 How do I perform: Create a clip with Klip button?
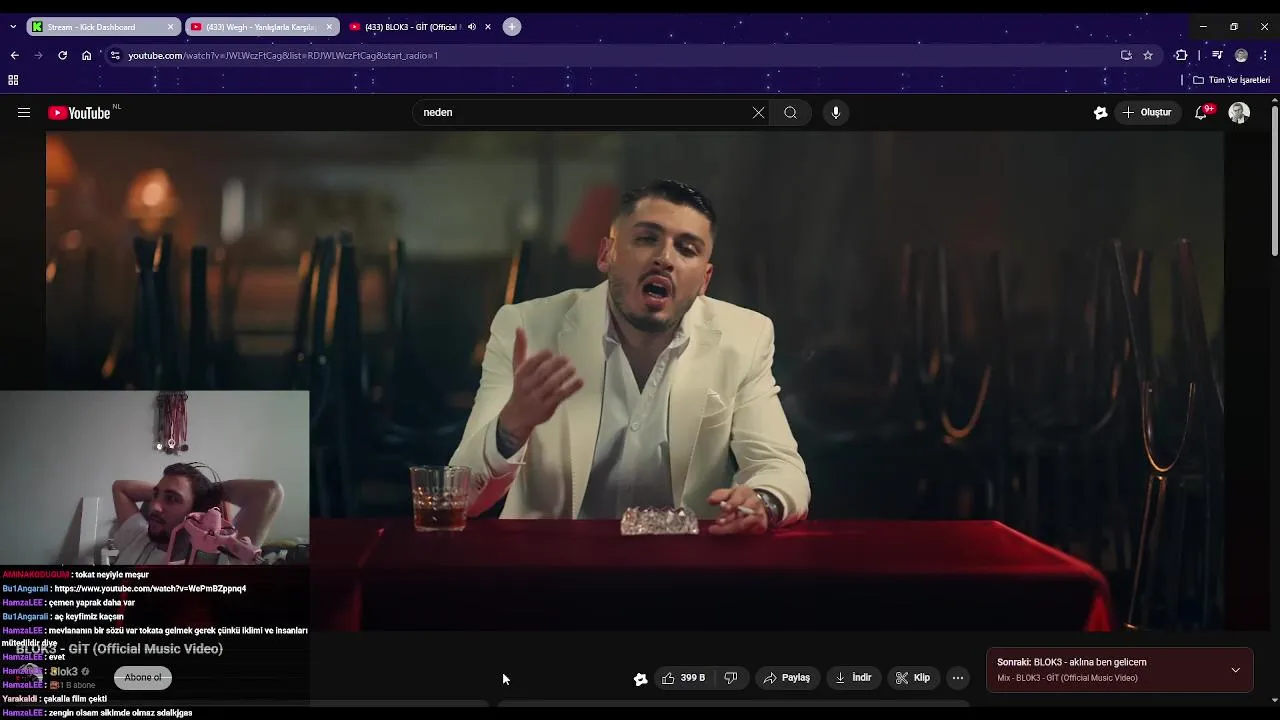912,678
